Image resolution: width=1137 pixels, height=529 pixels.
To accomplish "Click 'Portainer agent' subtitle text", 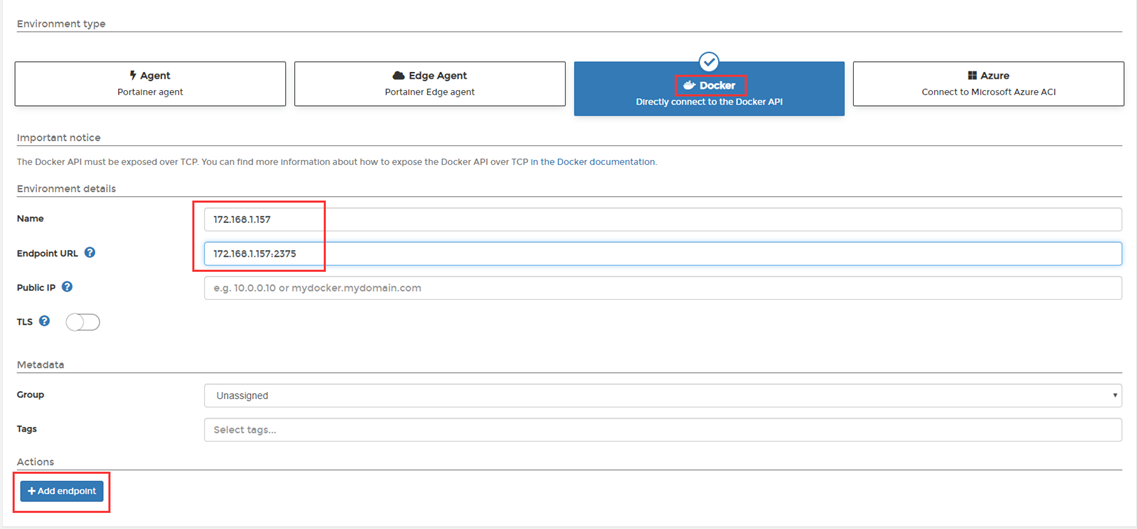I will click(x=150, y=93).
